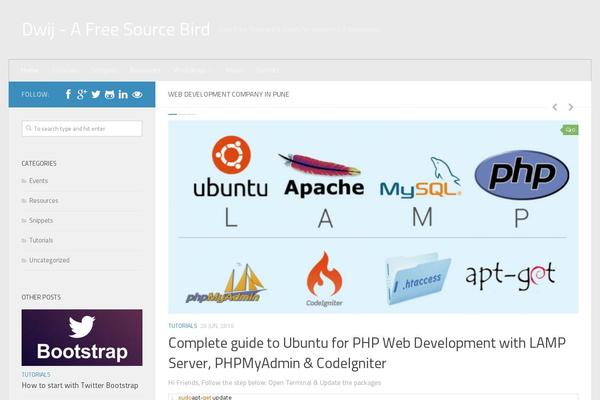600x400 pixels.
Task: Click the excerpt starting Hi Friends, Follow the step
Action: (x=274, y=383)
